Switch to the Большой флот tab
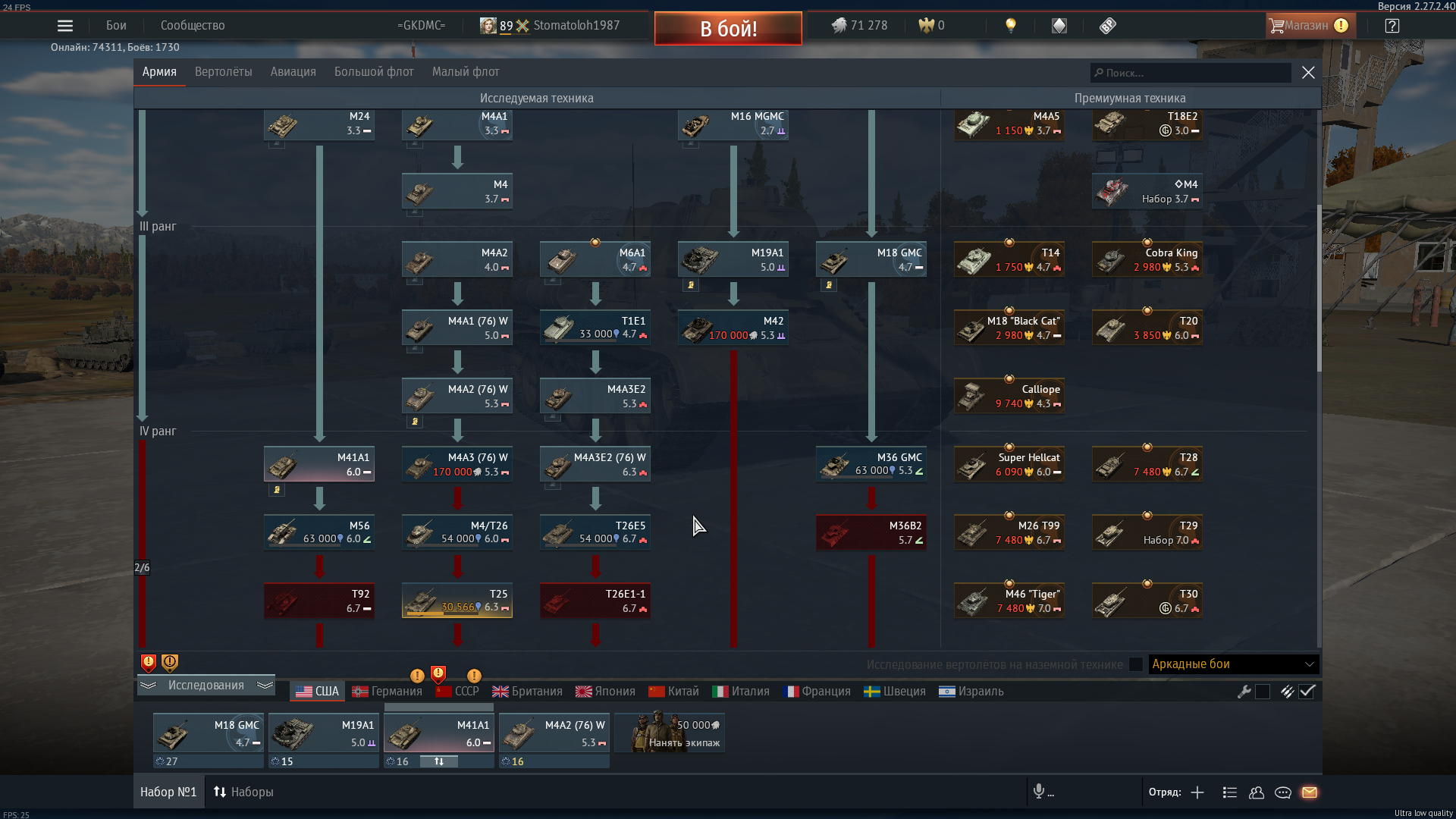 [x=374, y=72]
